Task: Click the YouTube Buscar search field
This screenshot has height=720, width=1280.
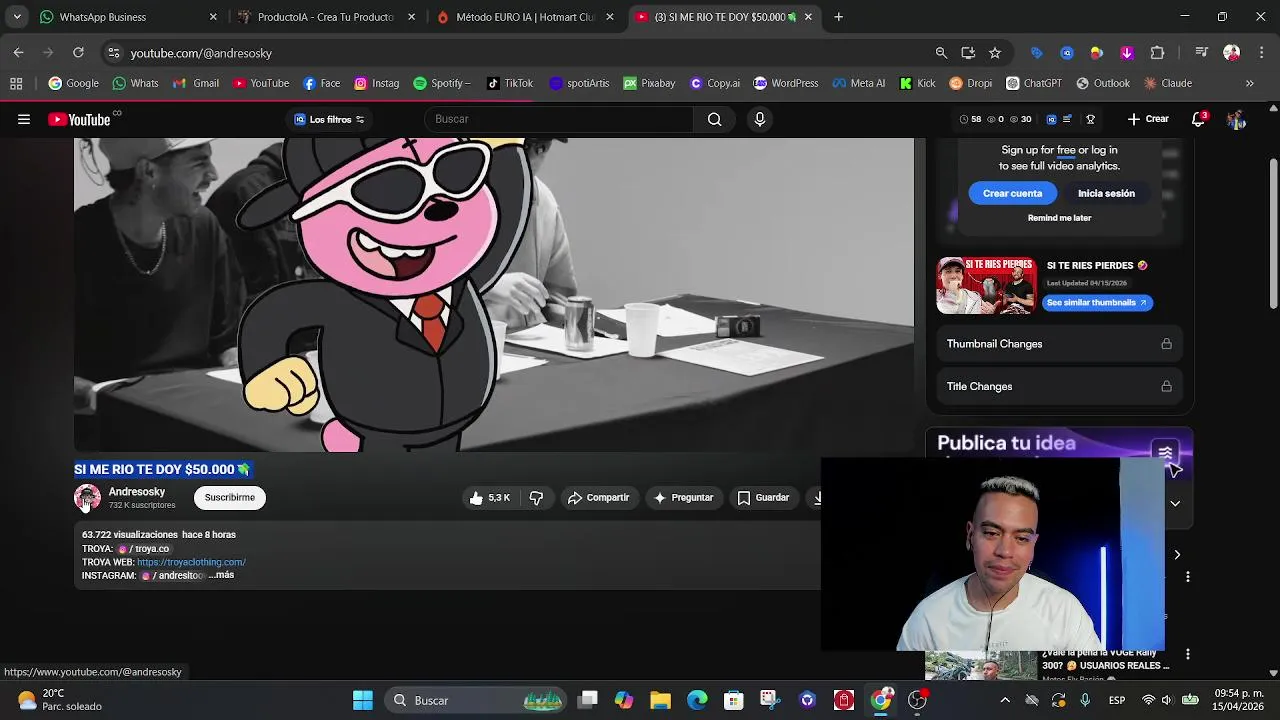Action: (x=559, y=119)
